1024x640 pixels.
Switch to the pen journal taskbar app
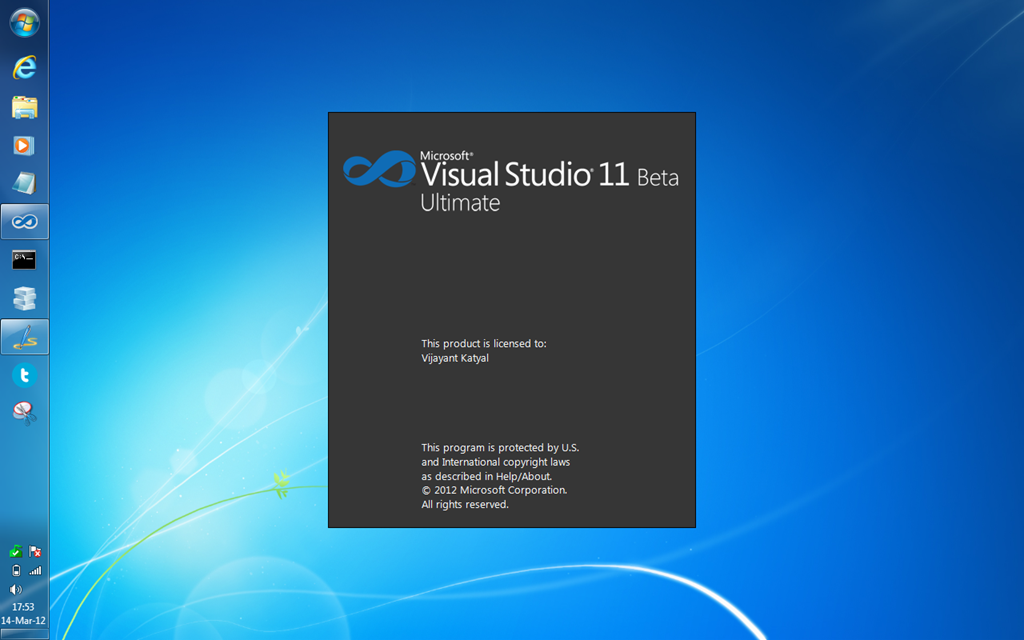pyautogui.click(x=24, y=337)
